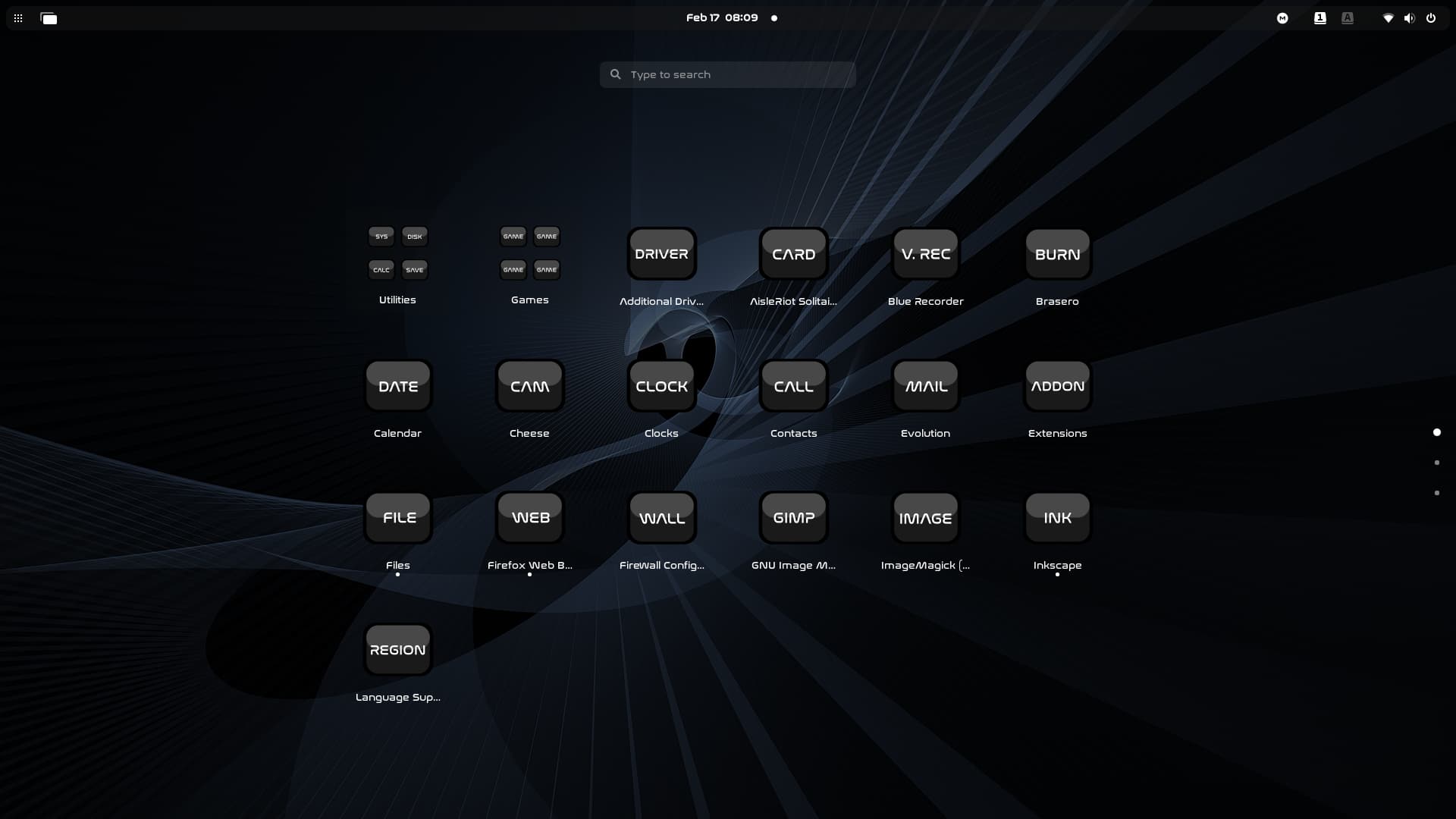Open the volume indicator
Image resolution: width=1456 pixels, height=819 pixels.
coord(1409,18)
